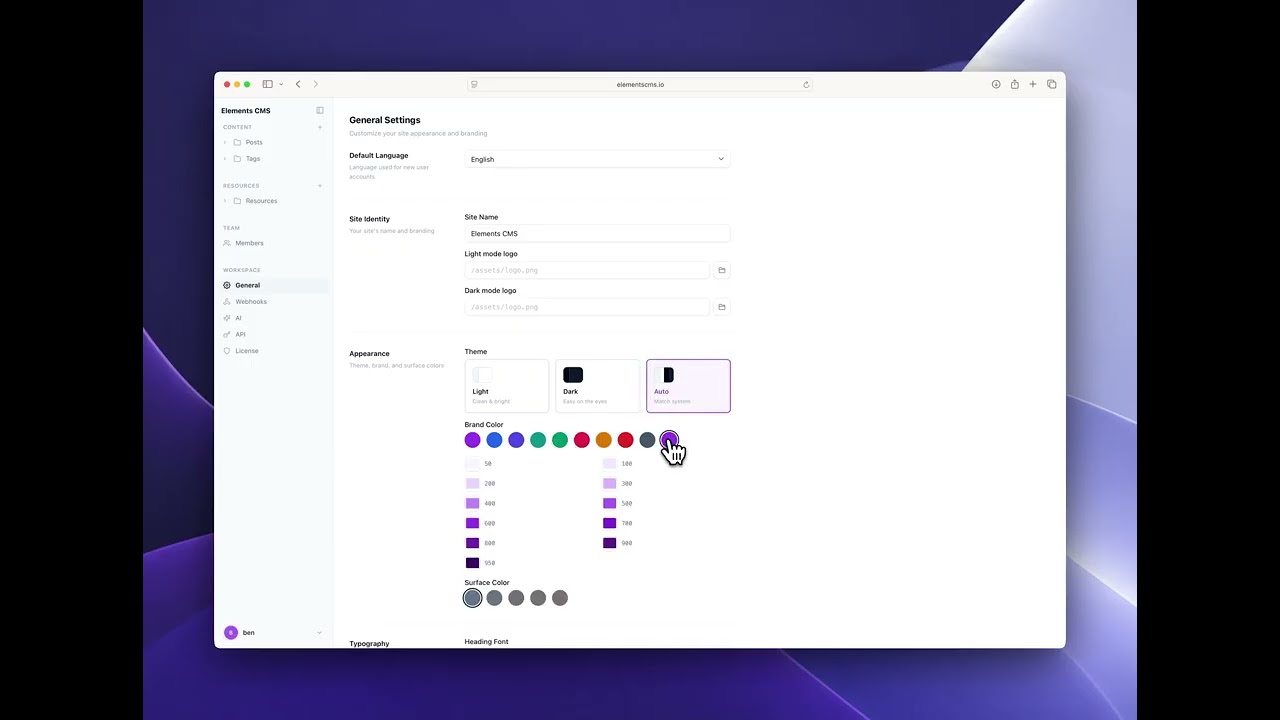Screen dimensions: 1280x720
Task: Focus the Site Name input field
Action: tap(597, 233)
